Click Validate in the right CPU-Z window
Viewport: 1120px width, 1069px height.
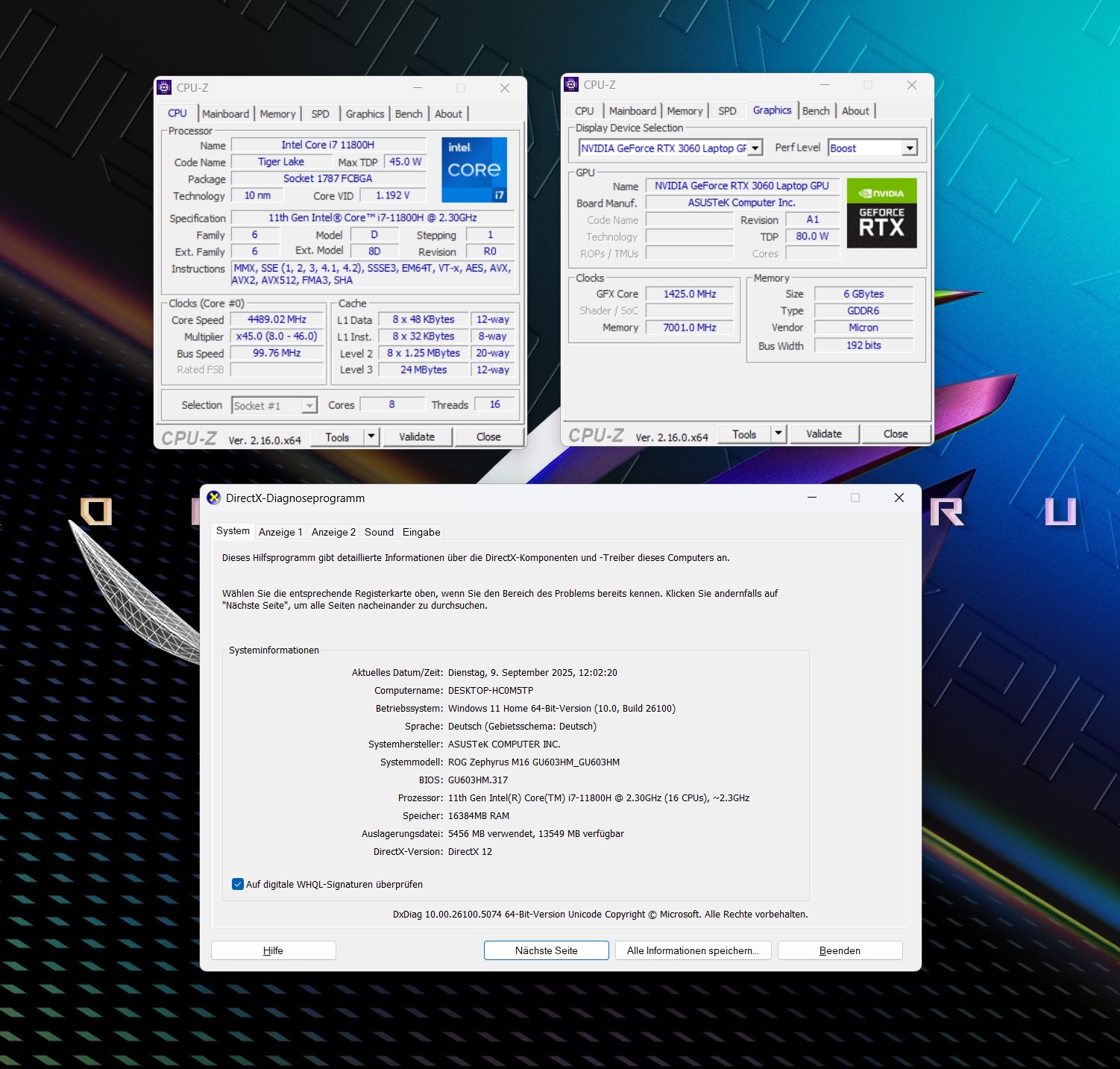[824, 433]
